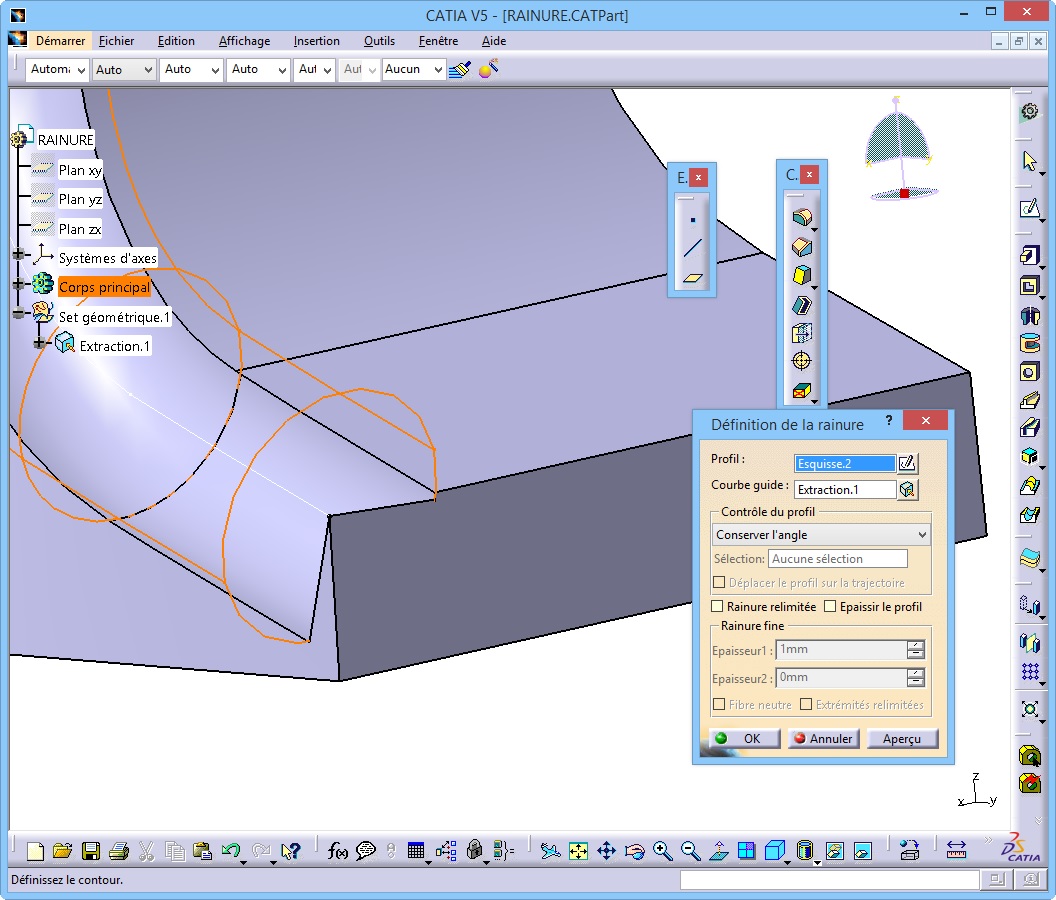Open the Sketcher tool in right toolbar
Image resolution: width=1056 pixels, height=900 pixels.
(1029, 209)
